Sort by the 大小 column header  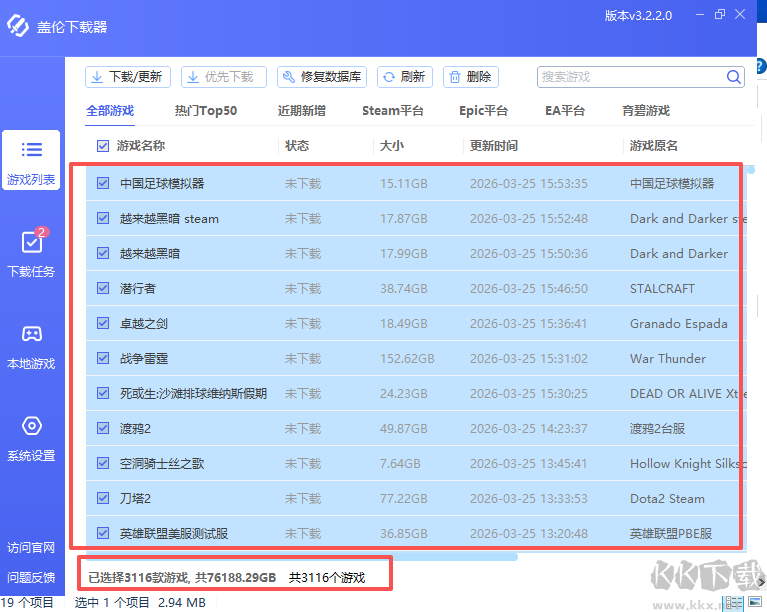coord(392,146)
